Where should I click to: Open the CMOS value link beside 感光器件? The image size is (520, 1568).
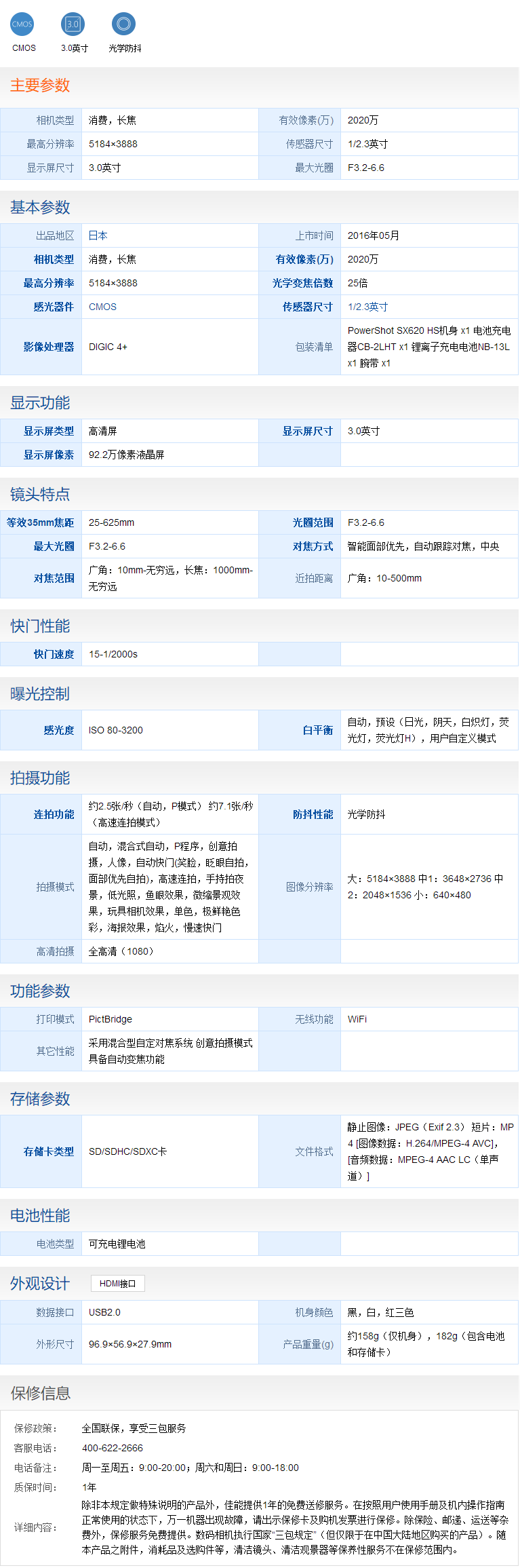point(102,307)
